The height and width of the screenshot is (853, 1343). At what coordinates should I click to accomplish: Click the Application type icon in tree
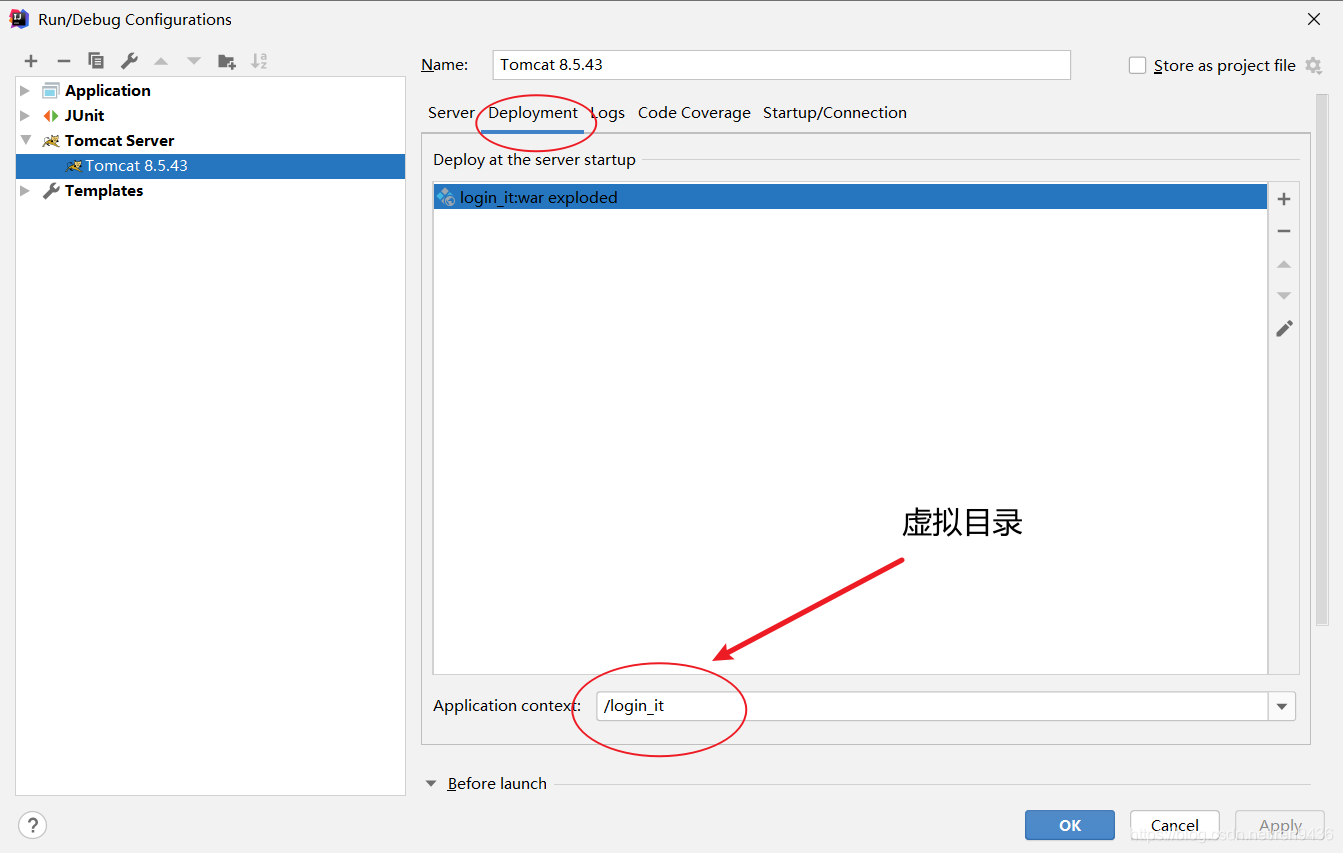[51, 91]
